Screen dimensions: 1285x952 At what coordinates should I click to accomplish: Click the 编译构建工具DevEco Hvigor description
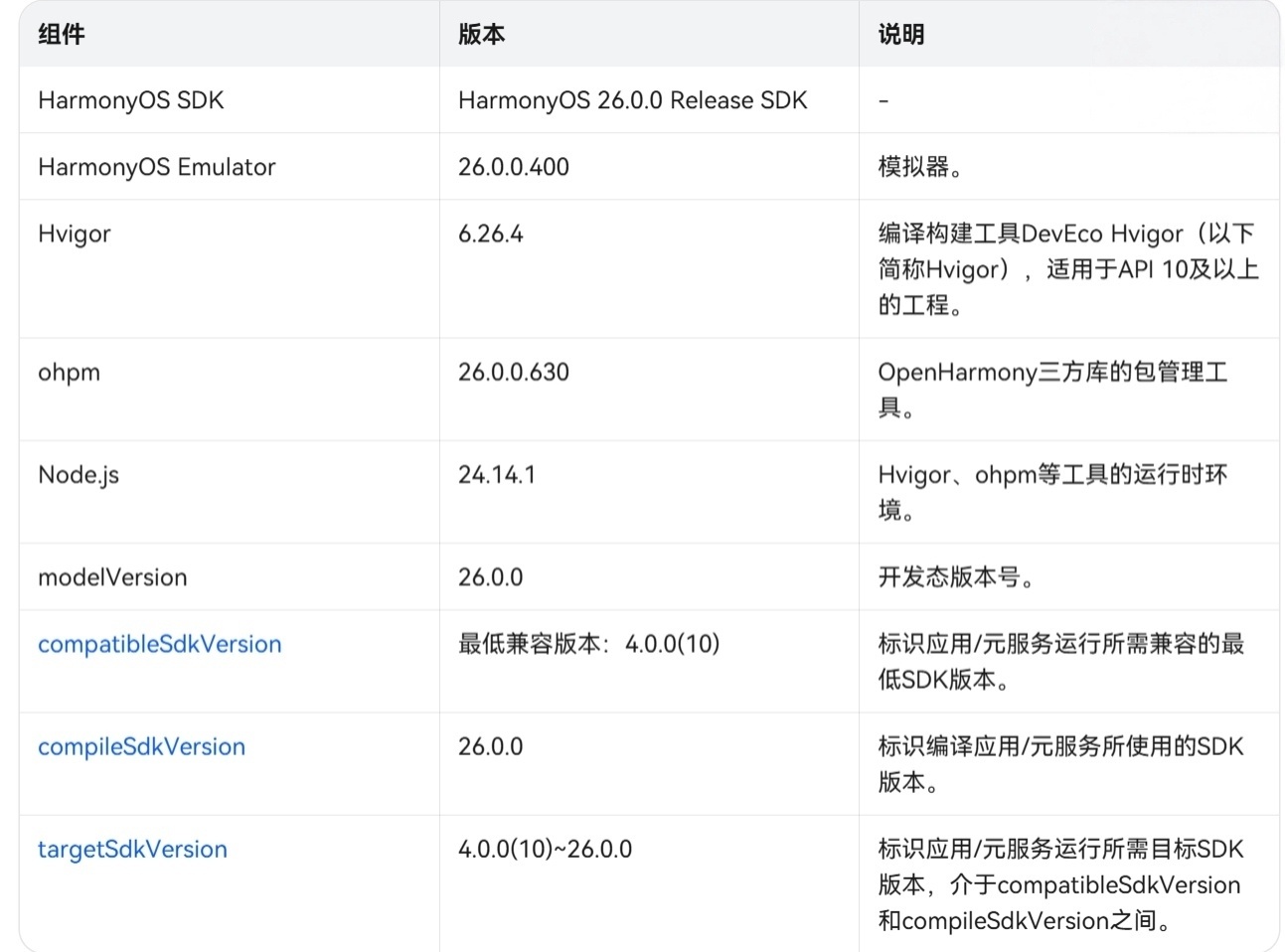1068,269
